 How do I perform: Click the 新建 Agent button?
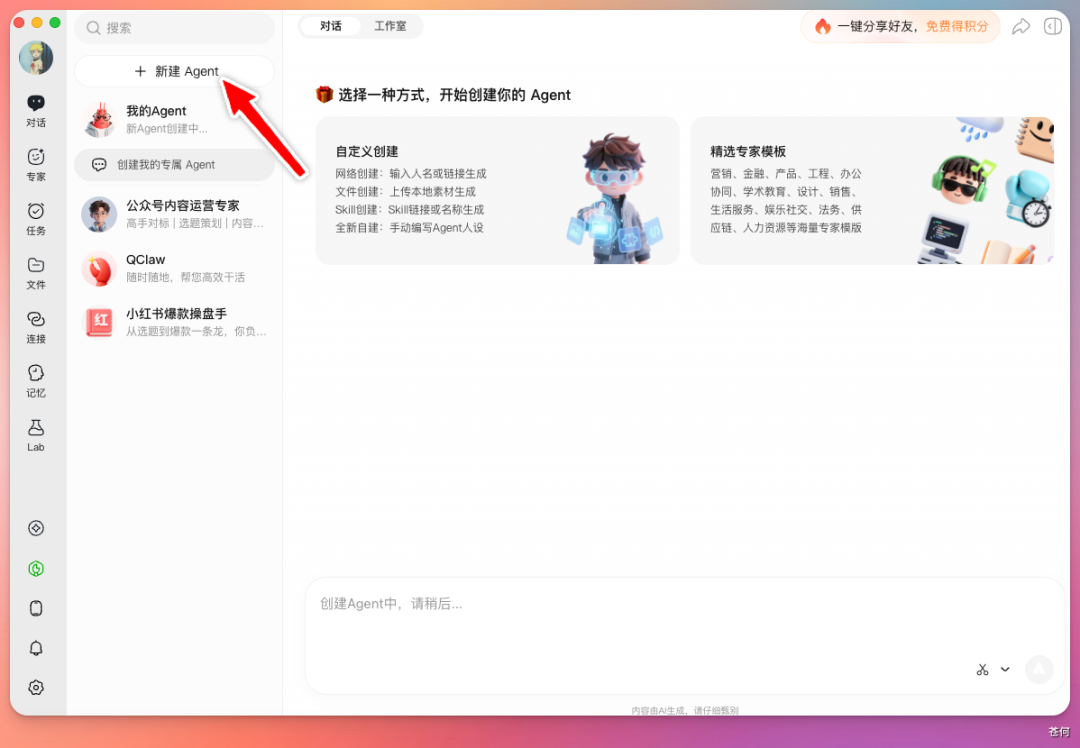pyautogui.click(x=174, y=71)
